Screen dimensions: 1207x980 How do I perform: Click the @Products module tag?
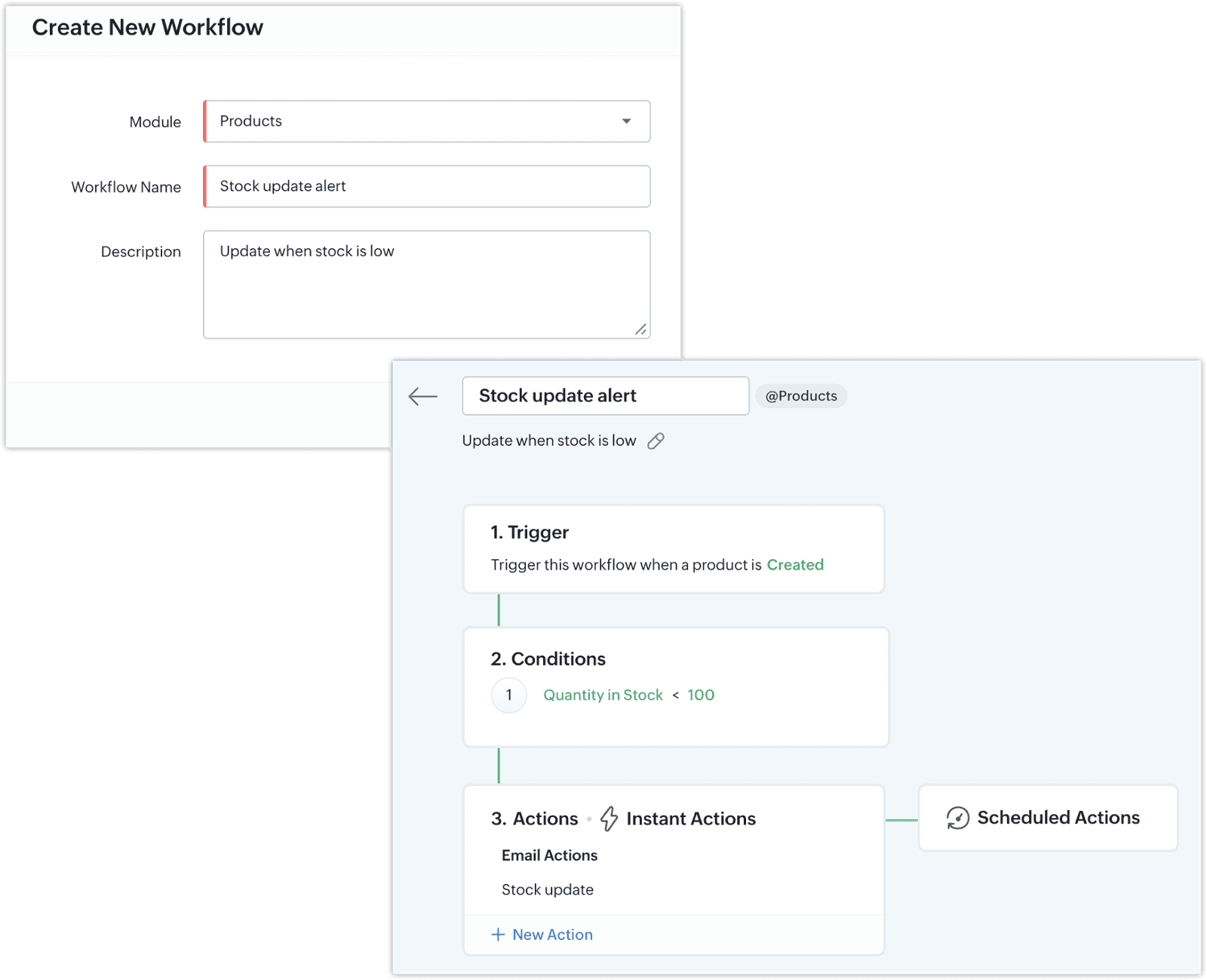tap(800, 396)
